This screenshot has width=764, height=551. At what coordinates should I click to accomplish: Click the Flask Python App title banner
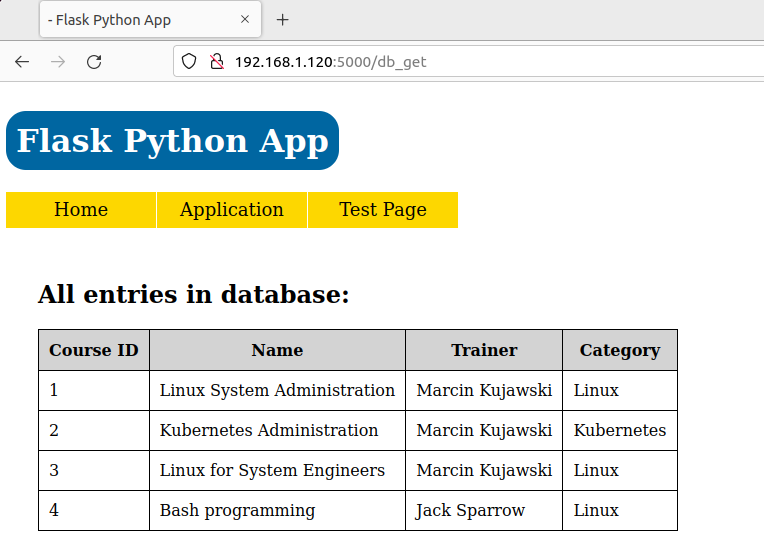coord(172,141)
